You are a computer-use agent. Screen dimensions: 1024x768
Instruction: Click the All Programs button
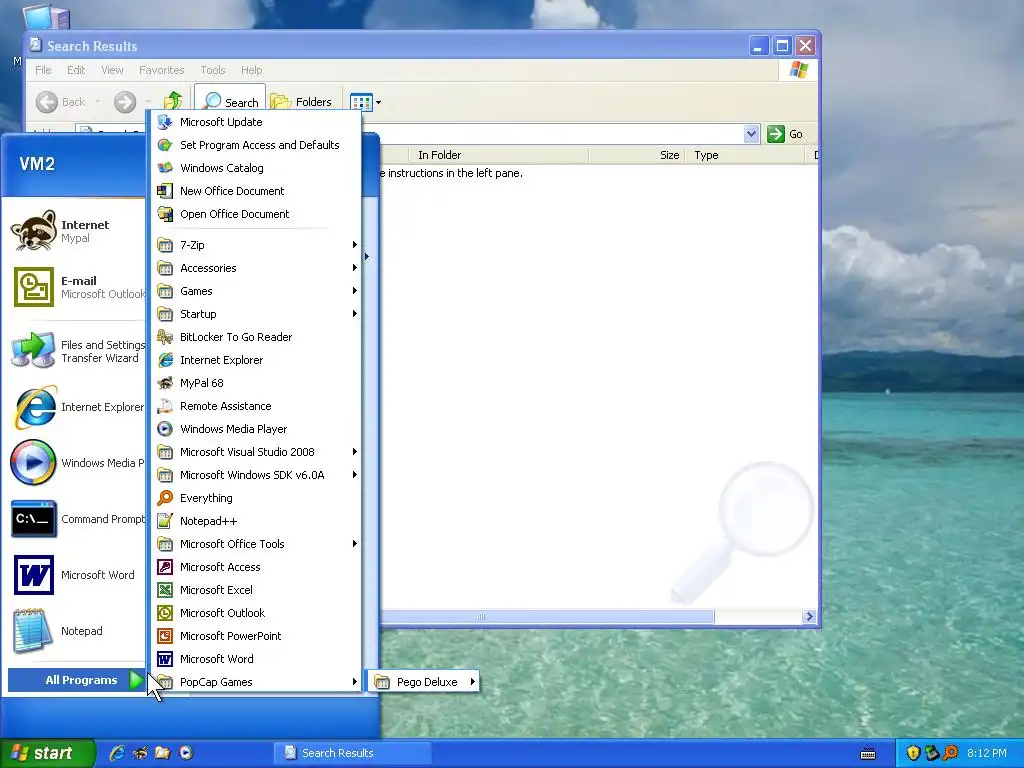pos(76,680)
